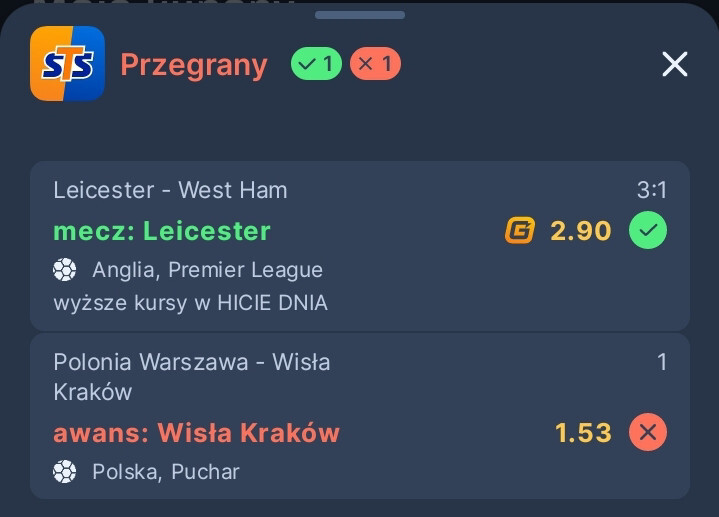
Task: Tap the awans: Wisła Kraków selection
Action: pos(196,432)
